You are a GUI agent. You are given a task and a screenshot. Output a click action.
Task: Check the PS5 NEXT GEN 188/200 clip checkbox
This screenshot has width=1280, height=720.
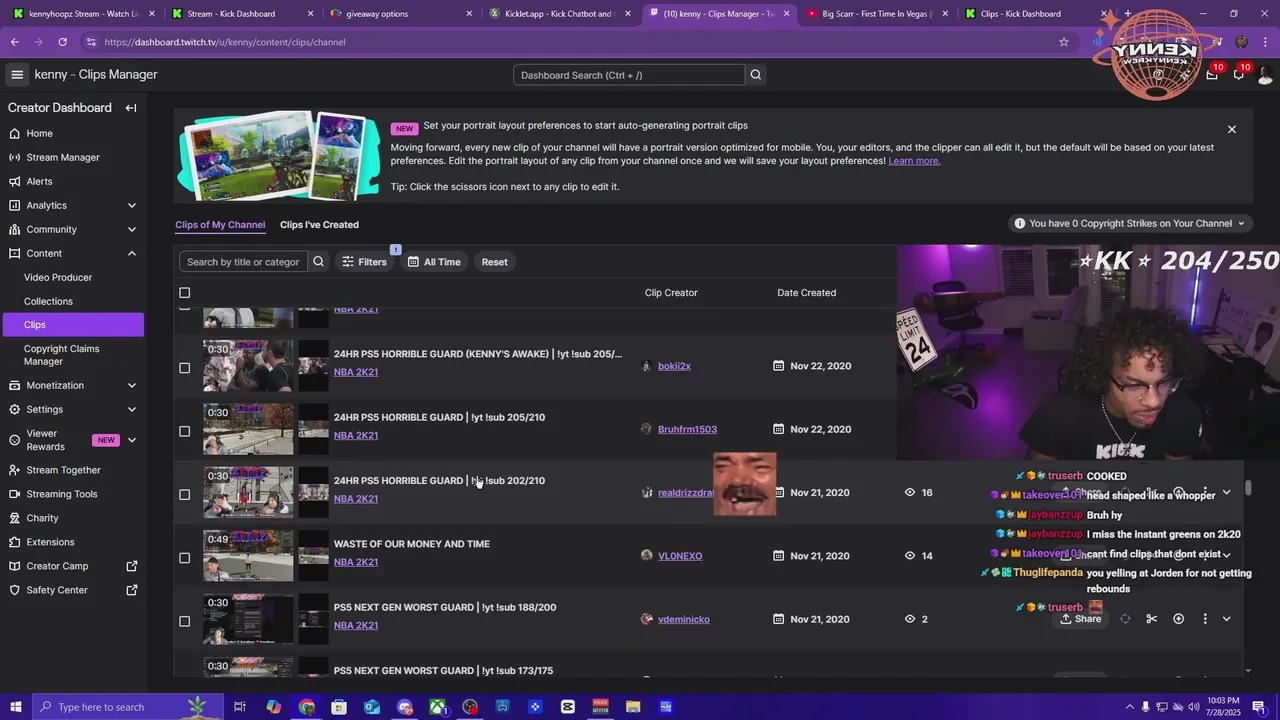point(184,621)
